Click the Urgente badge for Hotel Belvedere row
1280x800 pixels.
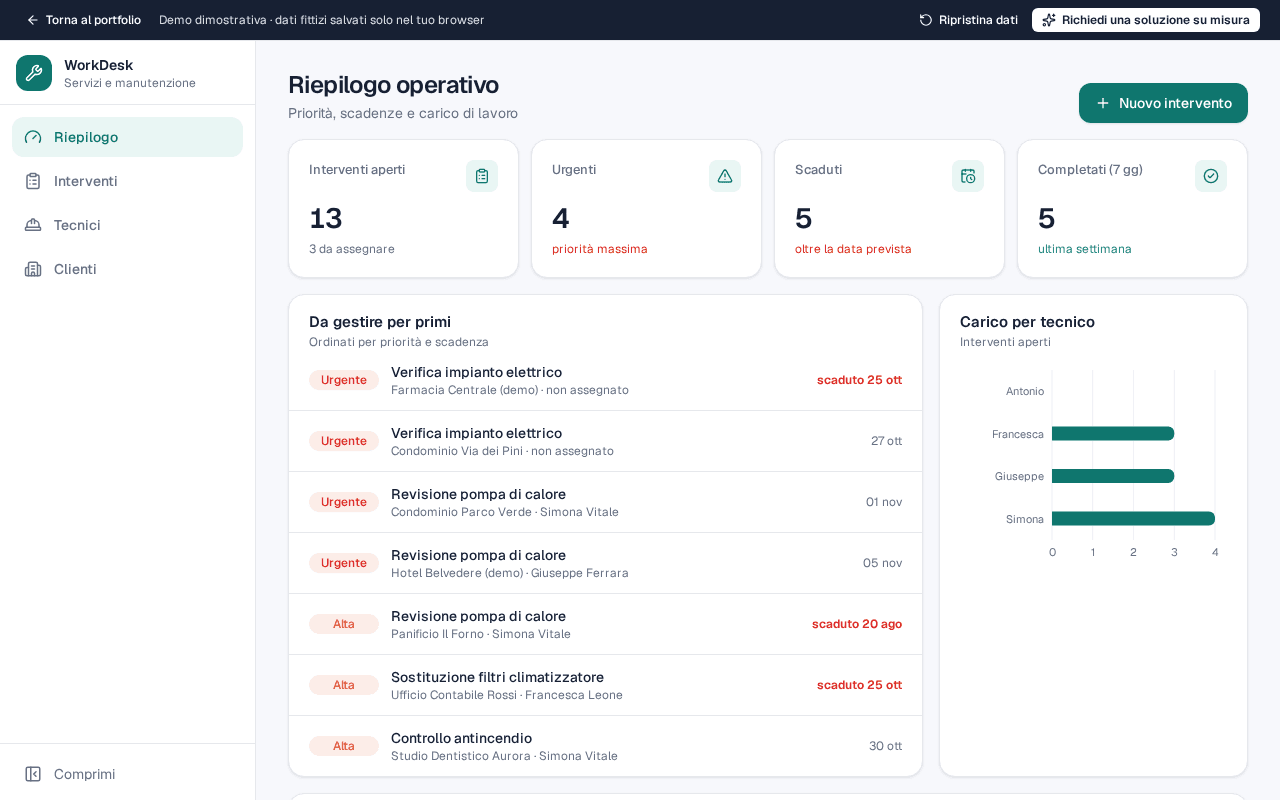(344, 563)
